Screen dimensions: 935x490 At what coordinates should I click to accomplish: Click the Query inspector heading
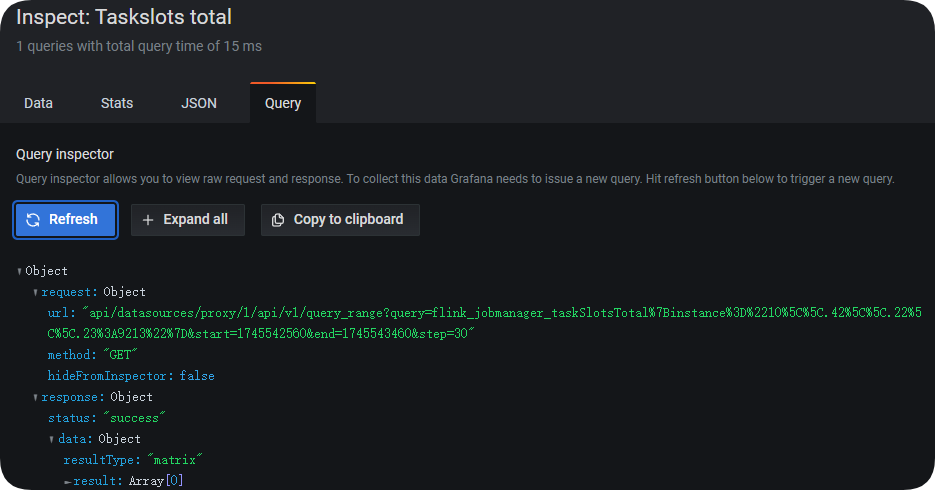[65, 154]
